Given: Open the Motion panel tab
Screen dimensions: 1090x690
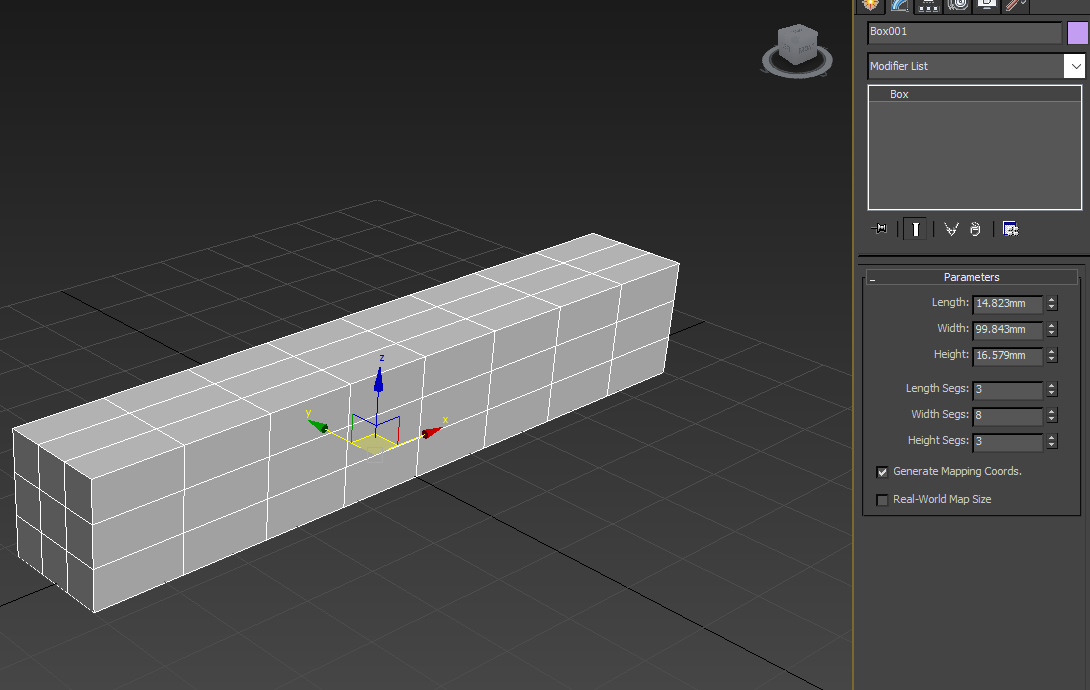Looking at the screenshot, I should pyautogui.click(x=957, y=6).
